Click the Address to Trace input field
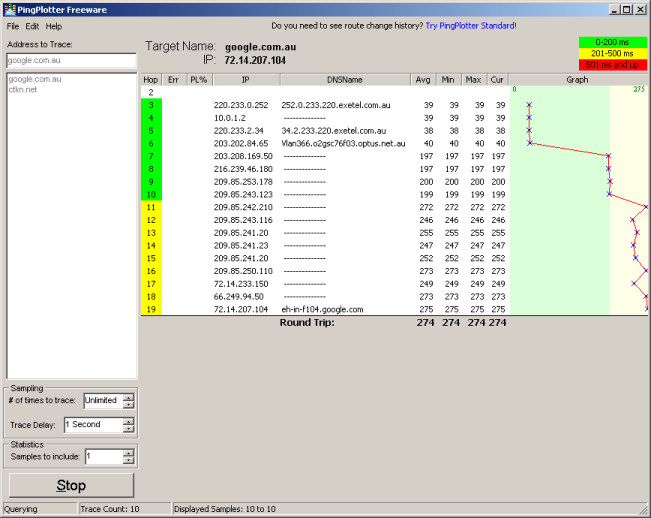The width and height of the screenshot is (651, 518). click(x=71, y=60)
